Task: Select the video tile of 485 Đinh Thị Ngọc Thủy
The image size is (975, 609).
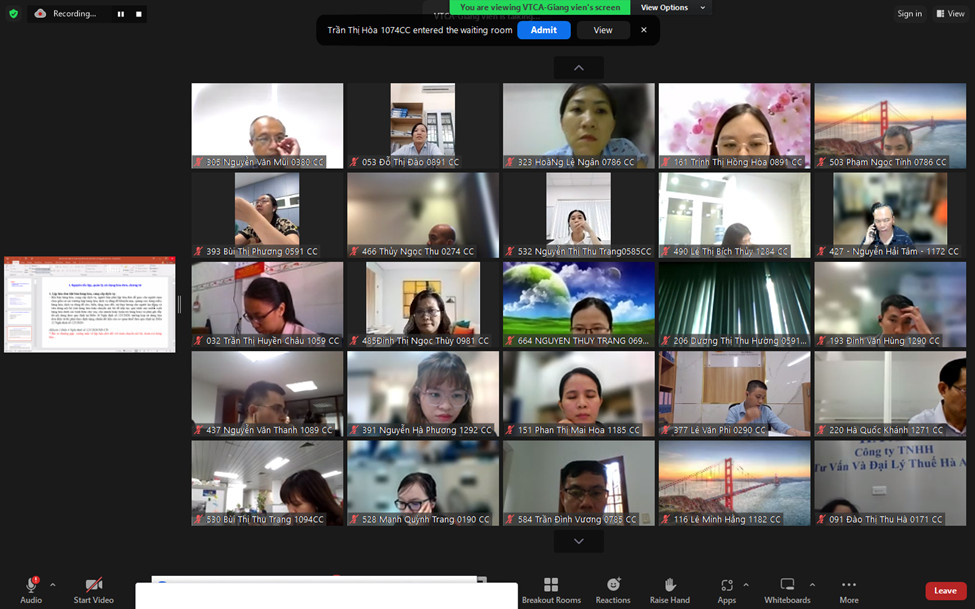Action: point(423,304)
